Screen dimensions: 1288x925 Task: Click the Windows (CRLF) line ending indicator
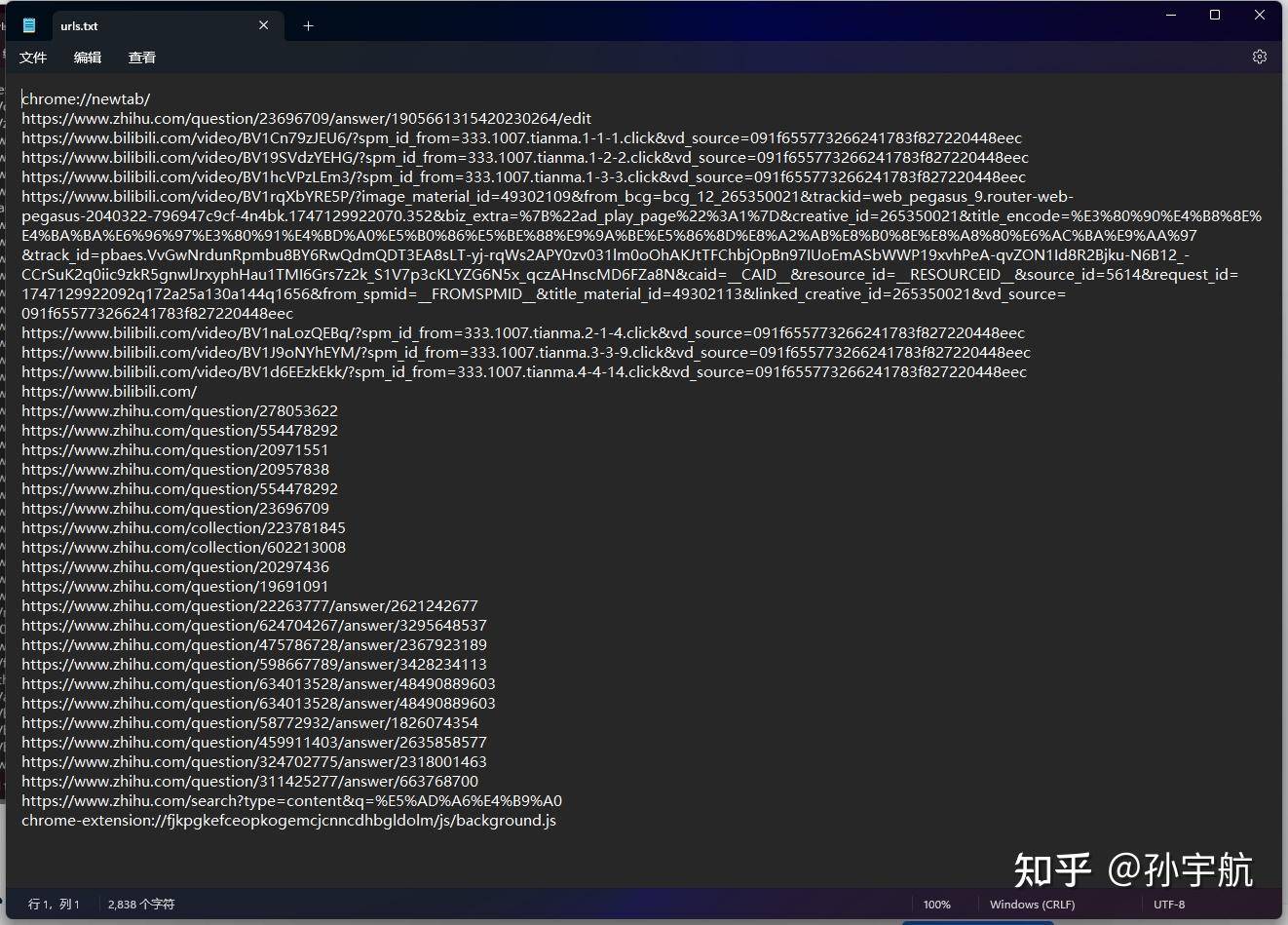[x=1032, y=905]
